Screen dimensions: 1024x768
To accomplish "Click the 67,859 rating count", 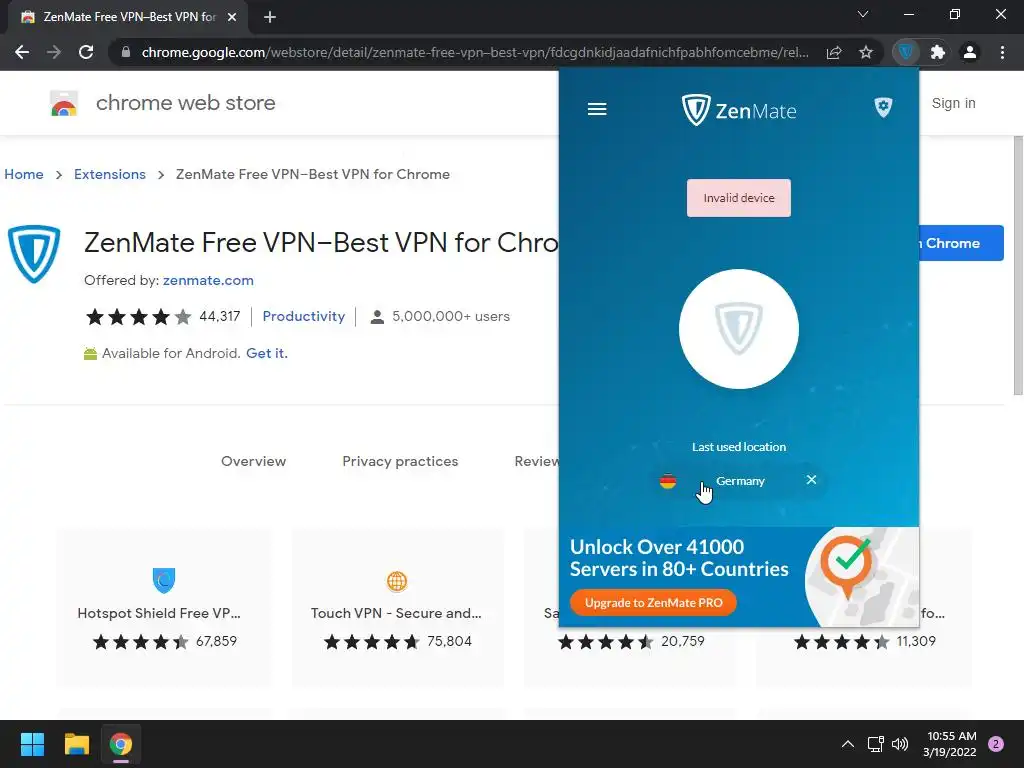I will [216, 641].
